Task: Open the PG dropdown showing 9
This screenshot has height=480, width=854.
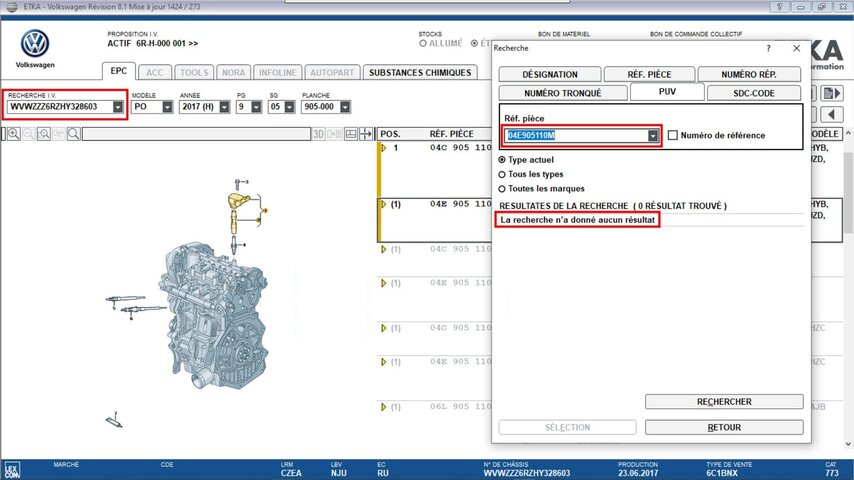Action: 256,107
